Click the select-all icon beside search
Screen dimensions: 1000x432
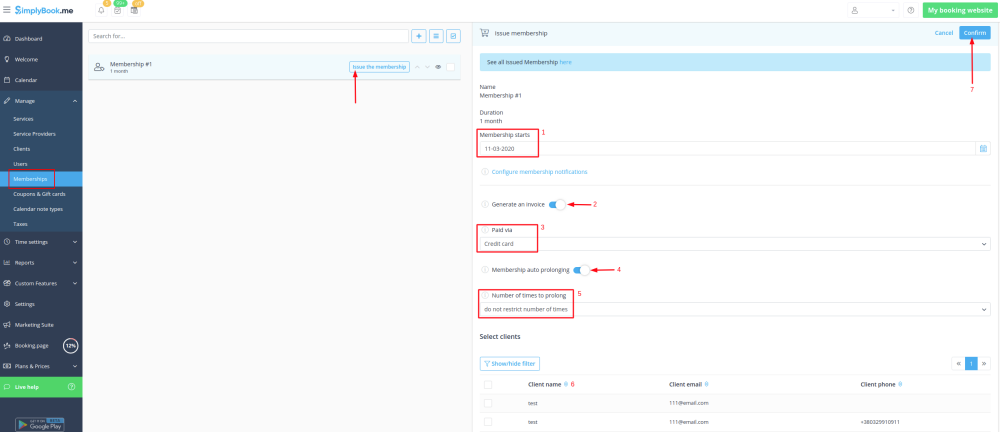453,36
